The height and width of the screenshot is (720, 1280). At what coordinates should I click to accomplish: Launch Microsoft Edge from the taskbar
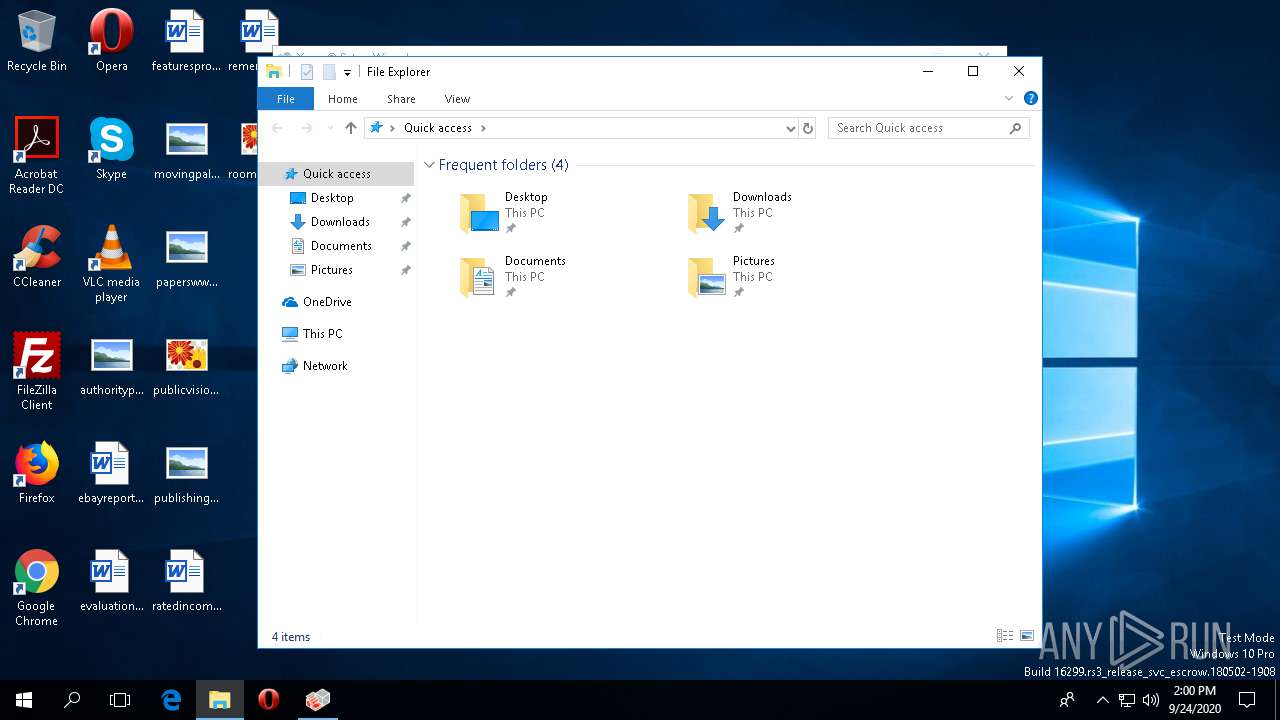pos(171,700)
